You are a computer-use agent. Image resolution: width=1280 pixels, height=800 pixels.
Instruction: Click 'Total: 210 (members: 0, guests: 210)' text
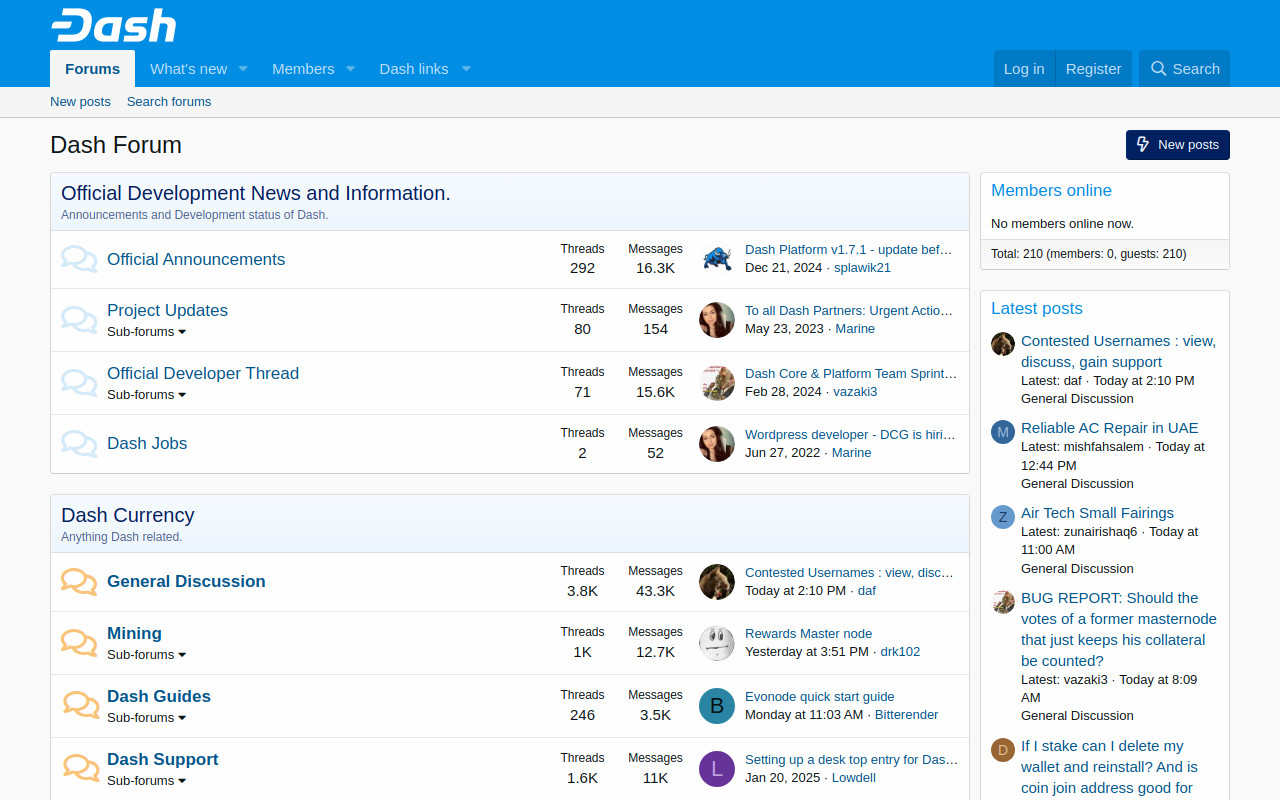point(1089,254)
